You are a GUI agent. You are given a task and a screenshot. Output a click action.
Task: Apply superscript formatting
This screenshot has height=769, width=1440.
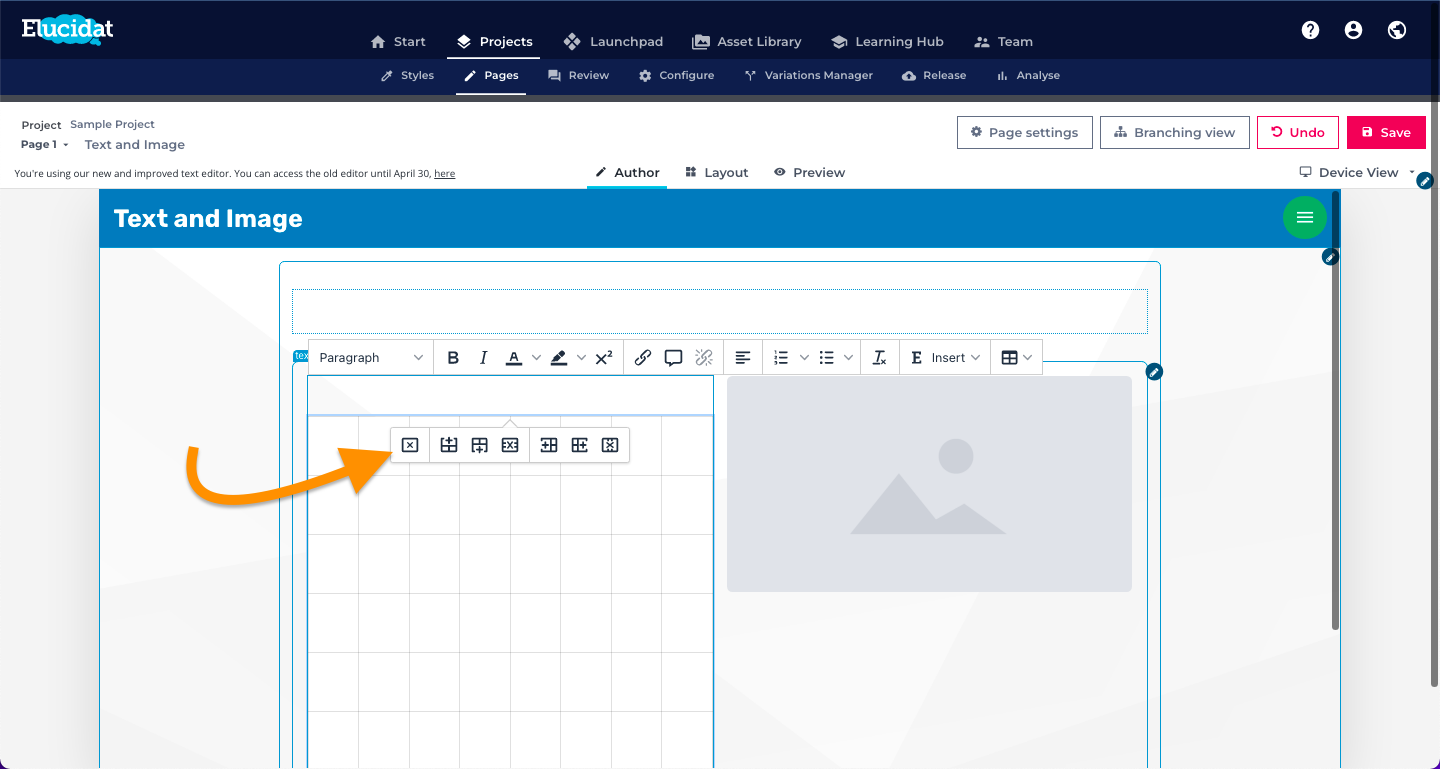604,358
